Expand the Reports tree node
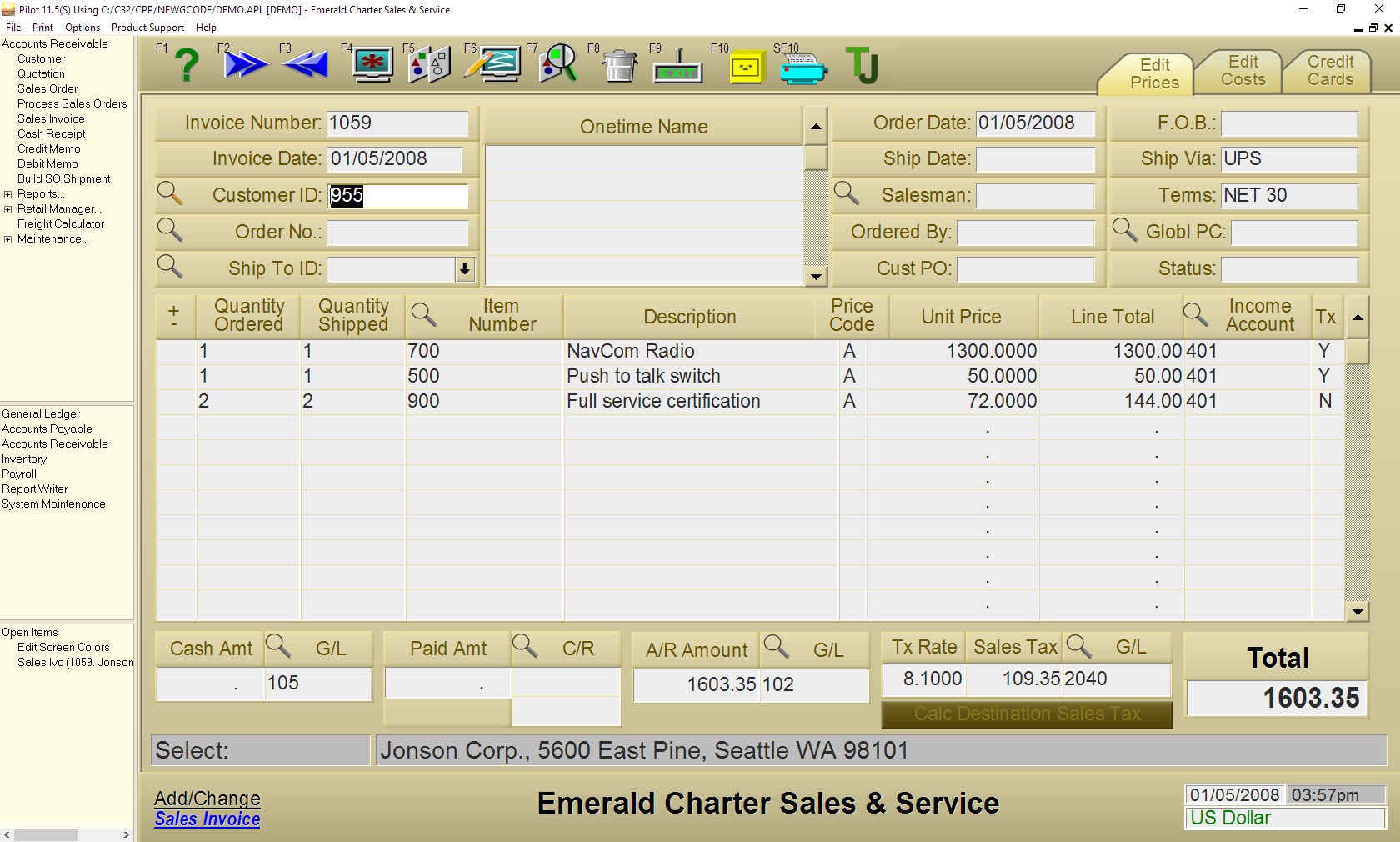The height and width of the screenshot is (842, 1400). [8, 194]
